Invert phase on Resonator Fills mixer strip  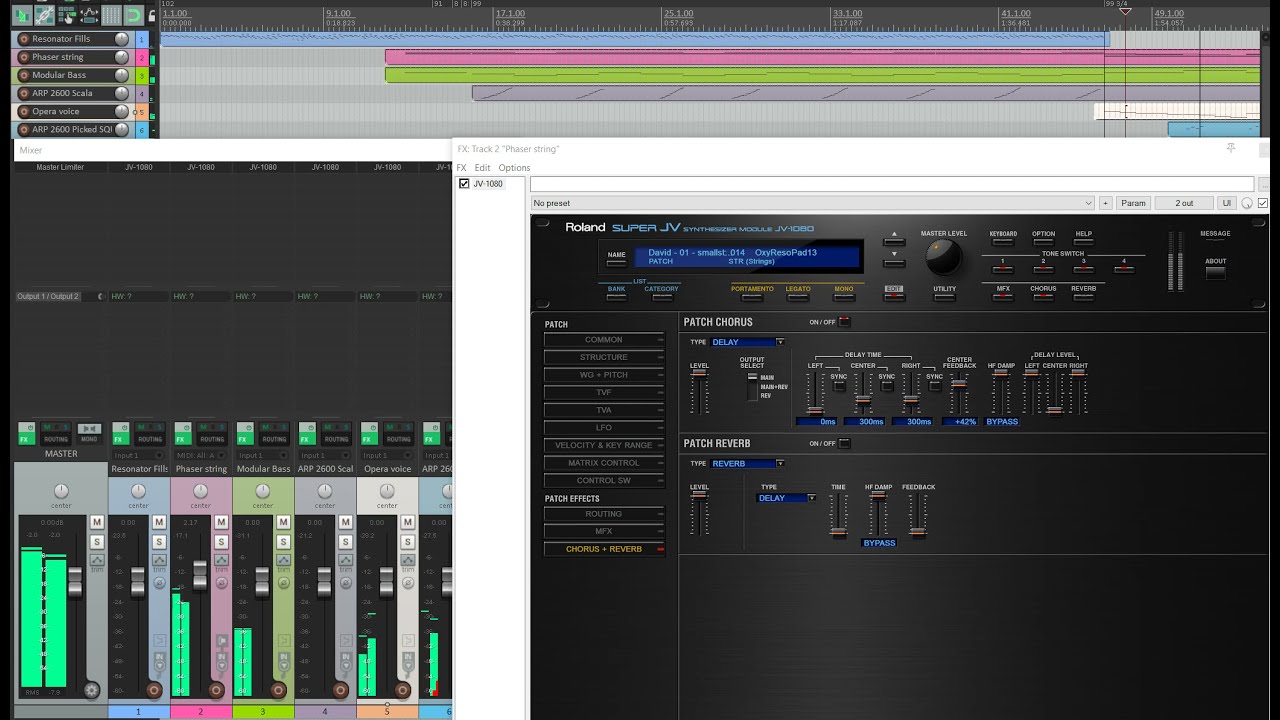(159, 581)
